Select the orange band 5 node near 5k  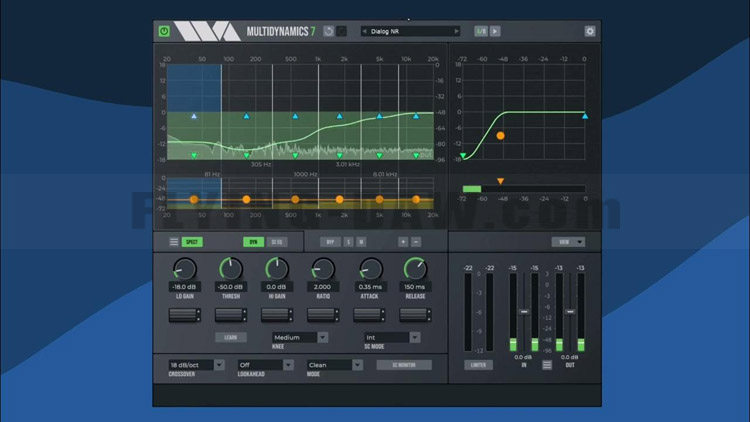click(x=379, y=200)
